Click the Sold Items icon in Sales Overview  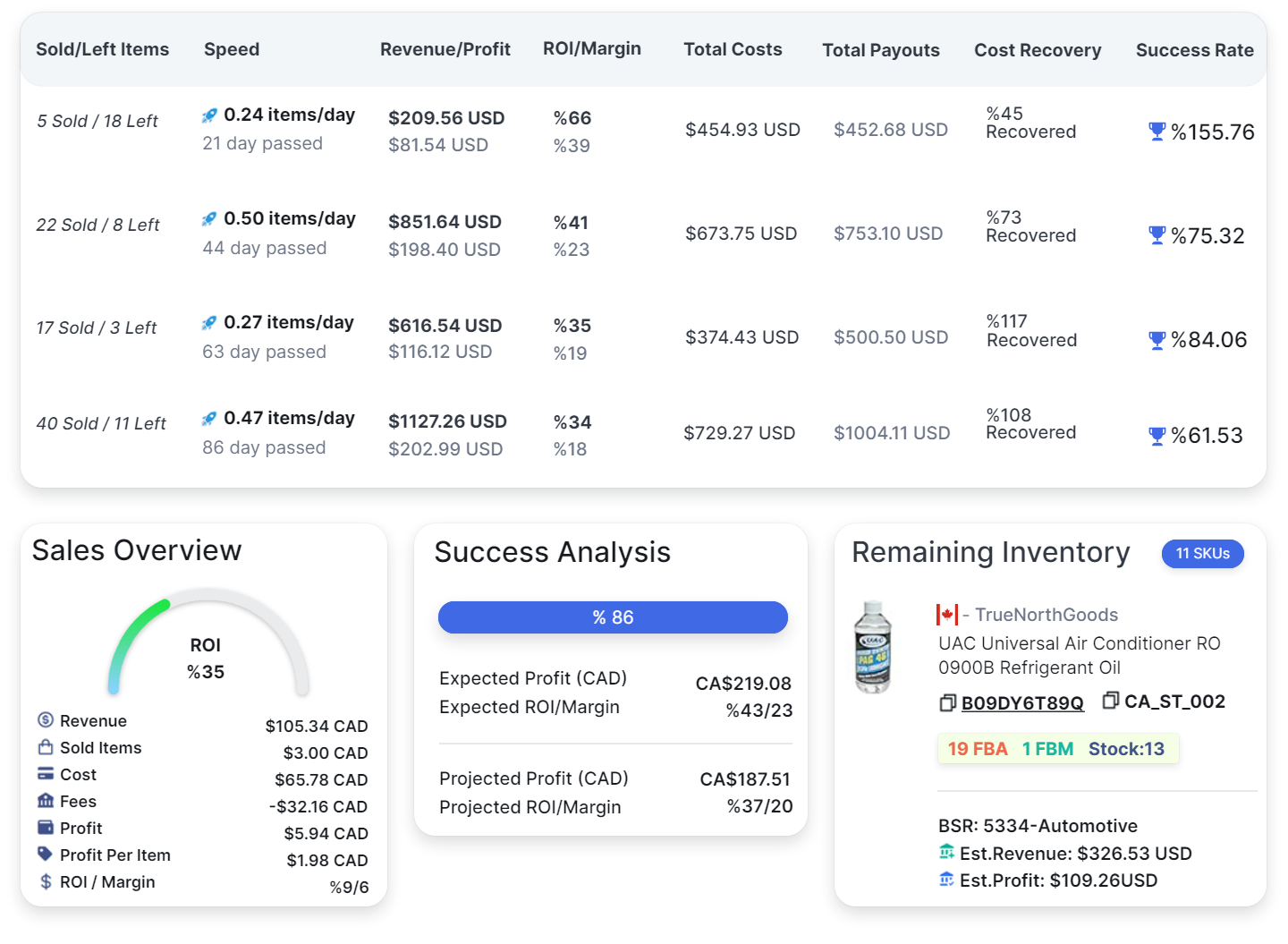point(45,747)
